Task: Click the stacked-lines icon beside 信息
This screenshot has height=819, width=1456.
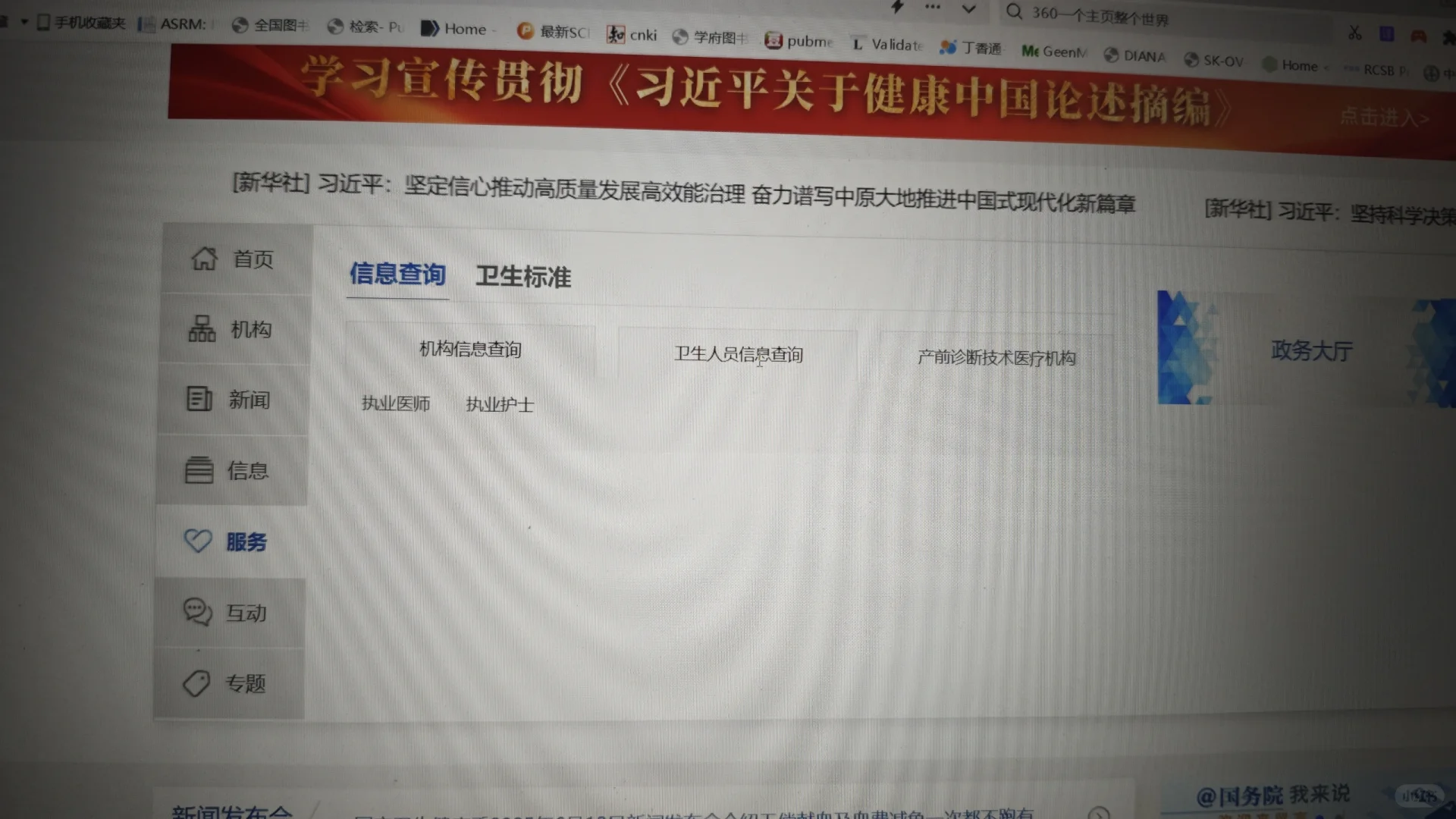Action: click(199, 470)
